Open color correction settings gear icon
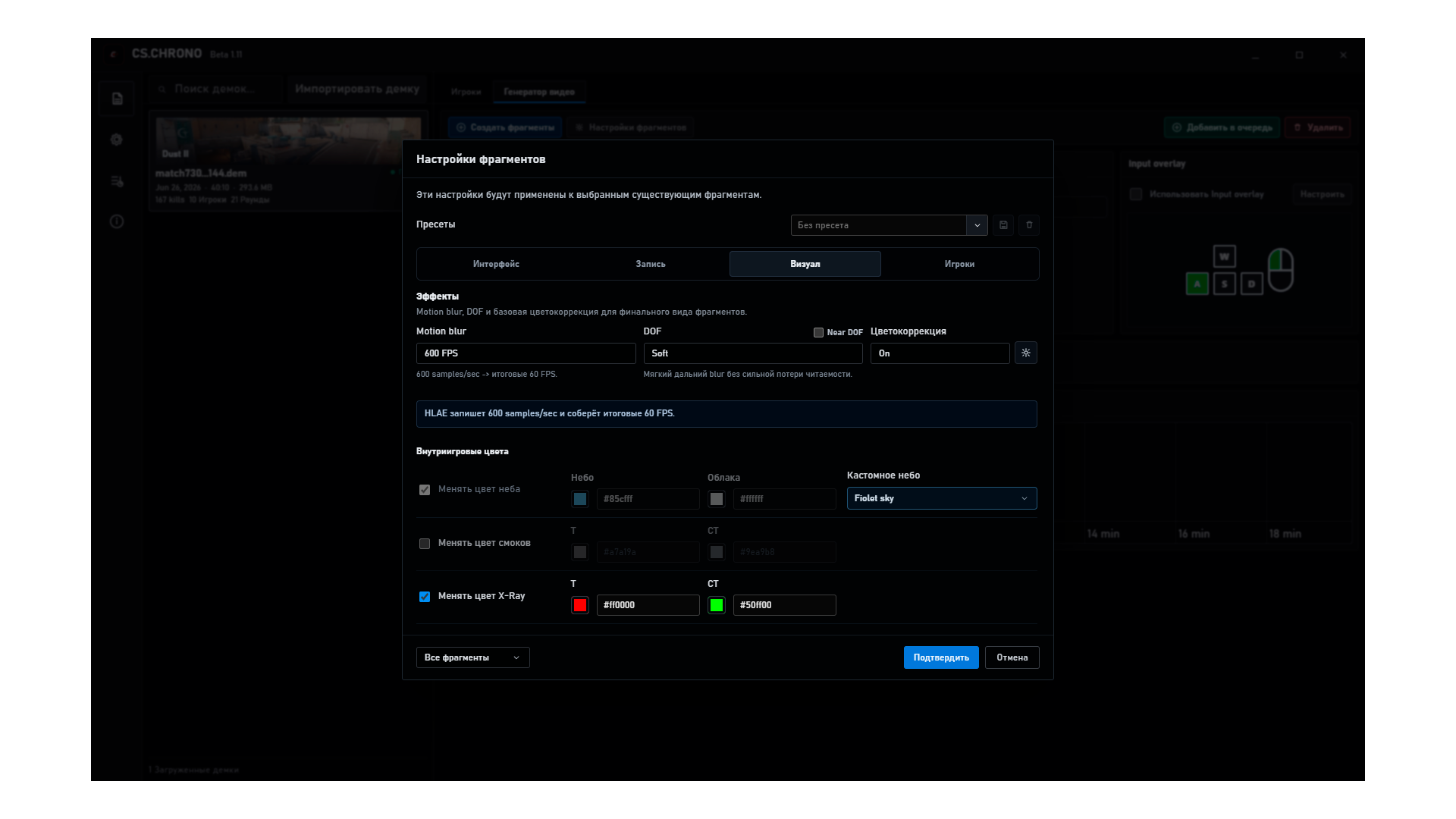 (x=1026, y=353)
